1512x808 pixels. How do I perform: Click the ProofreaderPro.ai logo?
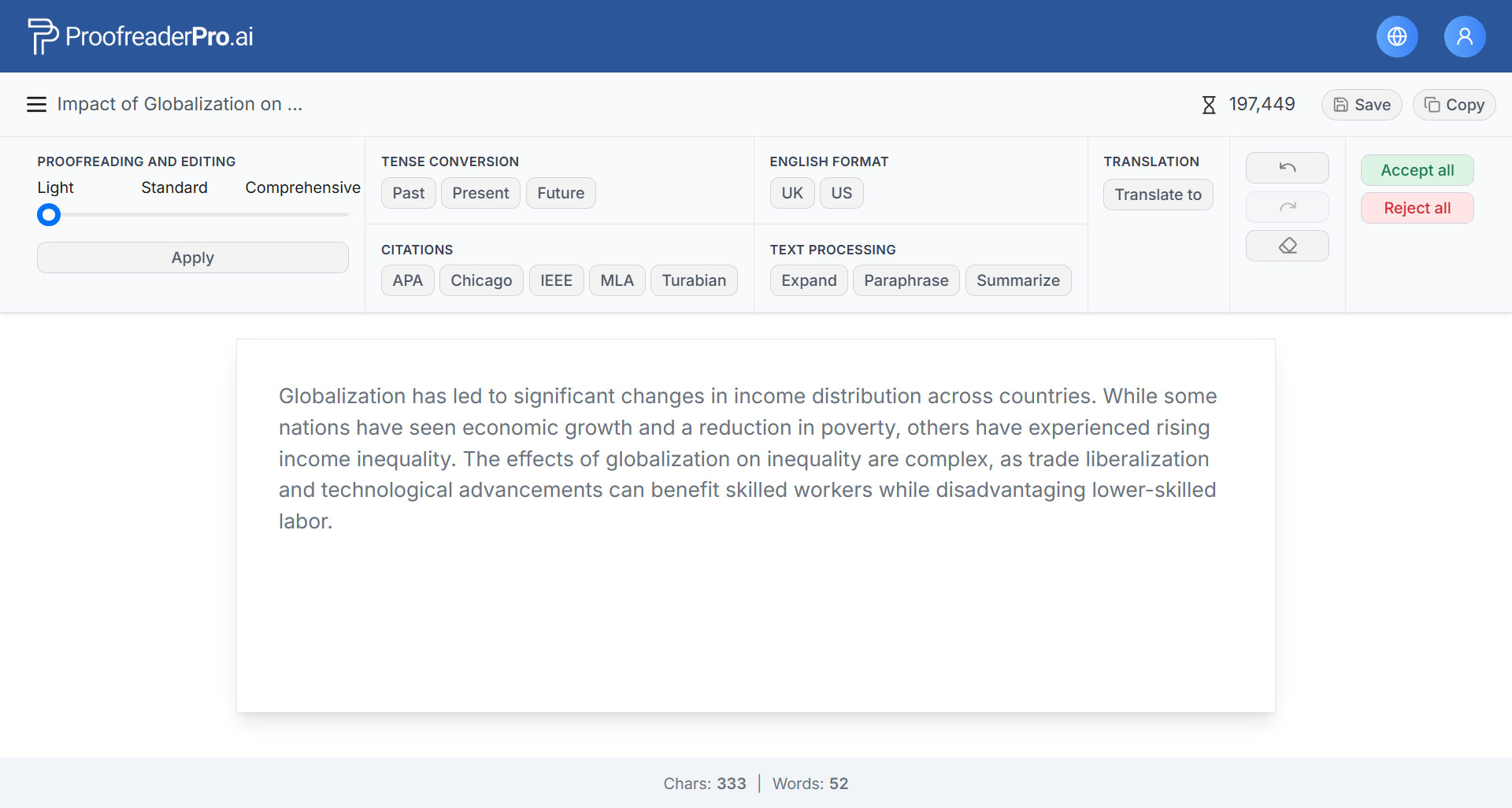pos(141,36)
